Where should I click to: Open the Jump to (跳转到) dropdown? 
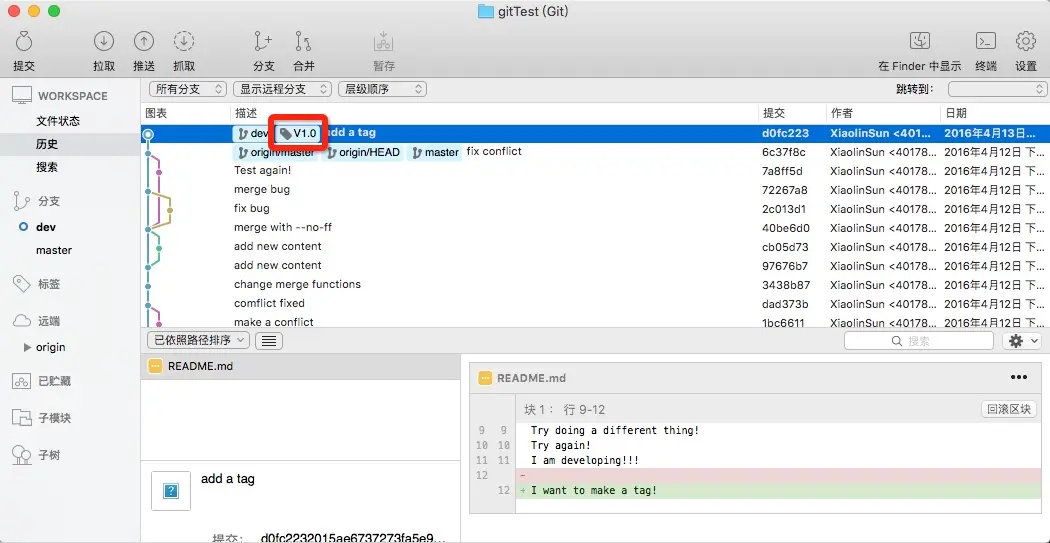[997, 88]
